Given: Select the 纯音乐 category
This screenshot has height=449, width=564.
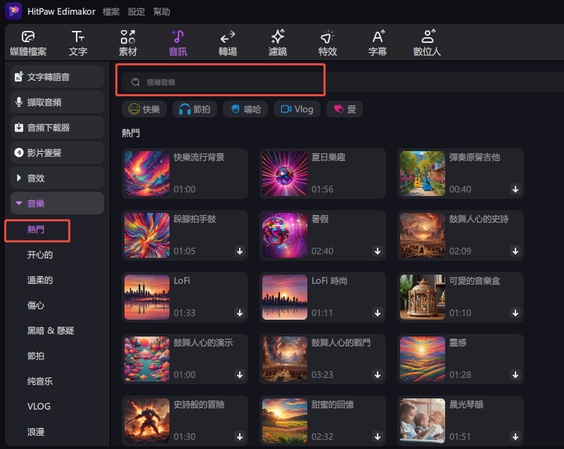Looking at the screenshot, I should click(x=40, y=381).
